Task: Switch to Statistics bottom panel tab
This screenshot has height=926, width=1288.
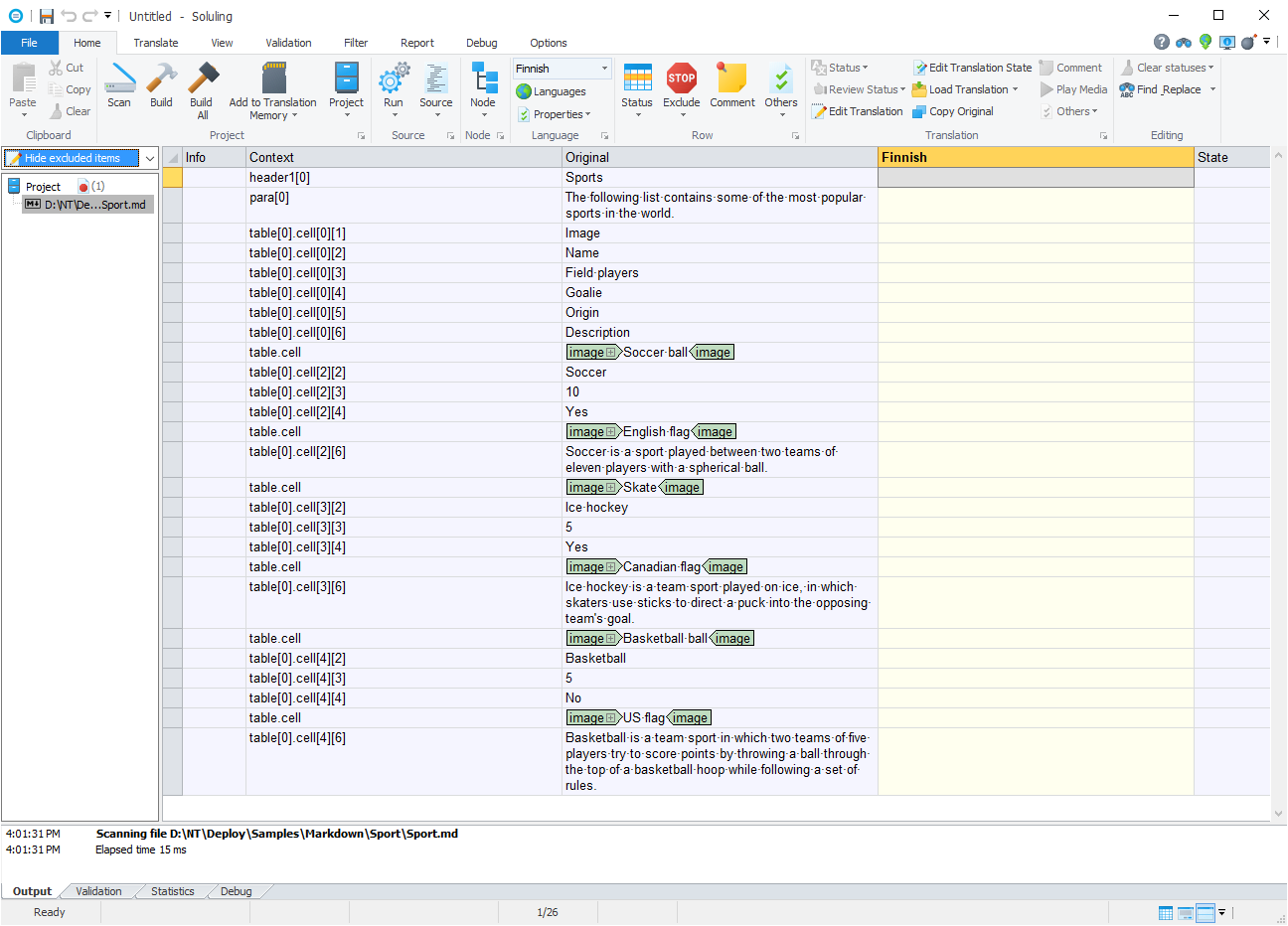Action: click(x=173, y=891)
